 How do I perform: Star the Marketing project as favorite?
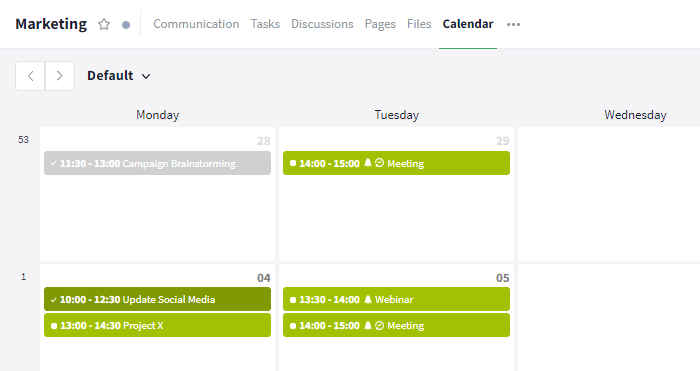pos(104,24)
